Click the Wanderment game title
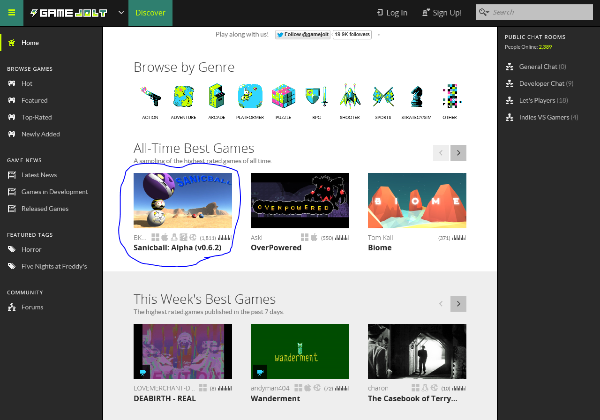 click(275, 398)
